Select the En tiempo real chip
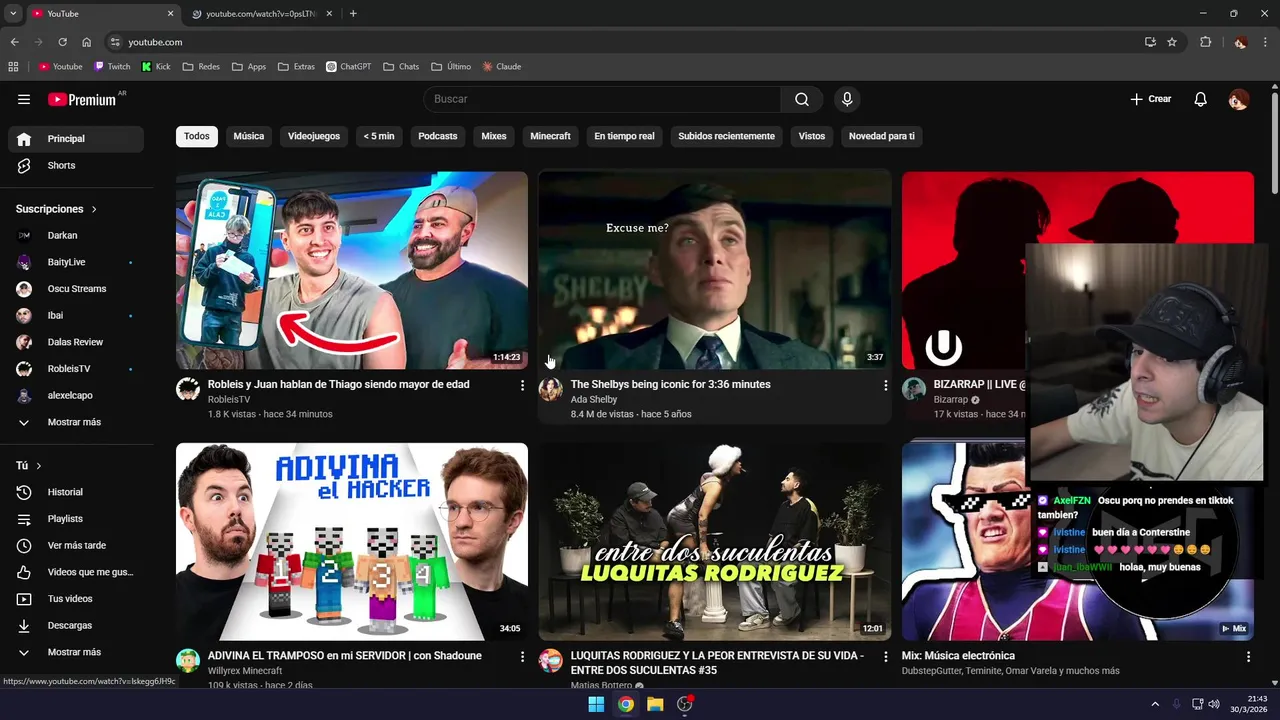 tap(624, 136)
